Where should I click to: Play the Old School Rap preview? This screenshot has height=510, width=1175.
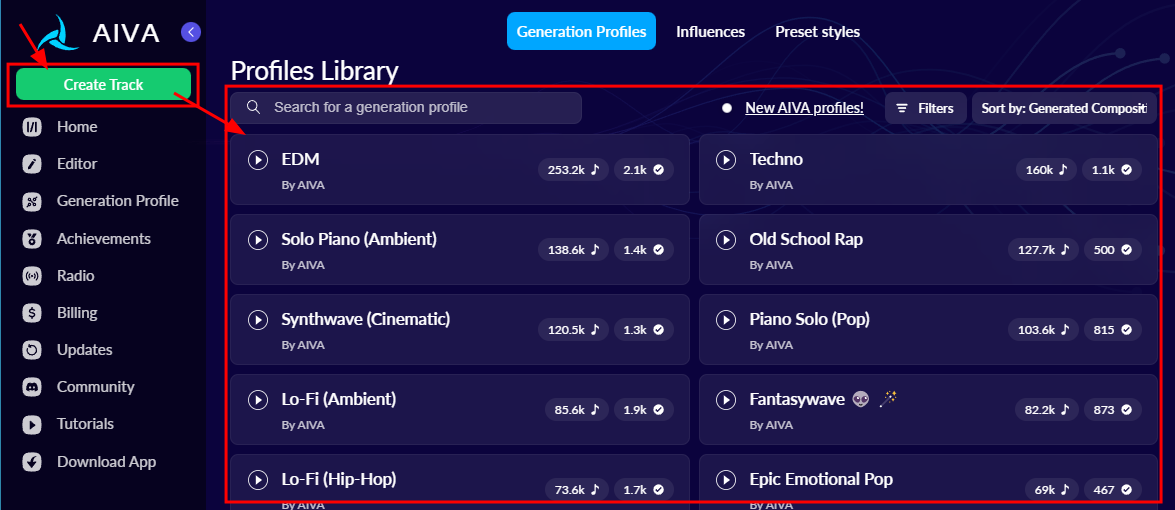pos(725,240)
